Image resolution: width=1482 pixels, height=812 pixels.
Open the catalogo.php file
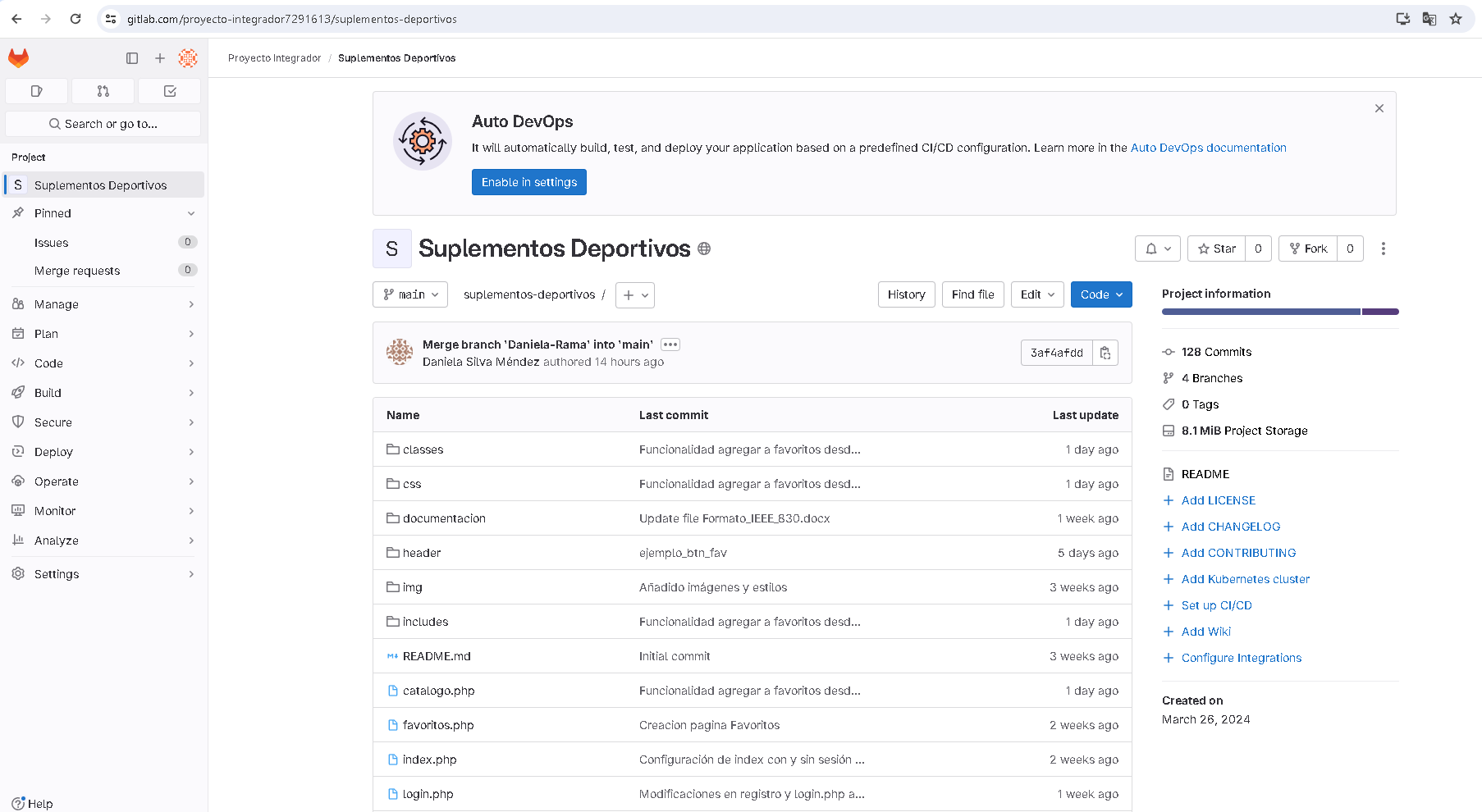[x=438, y=691]
